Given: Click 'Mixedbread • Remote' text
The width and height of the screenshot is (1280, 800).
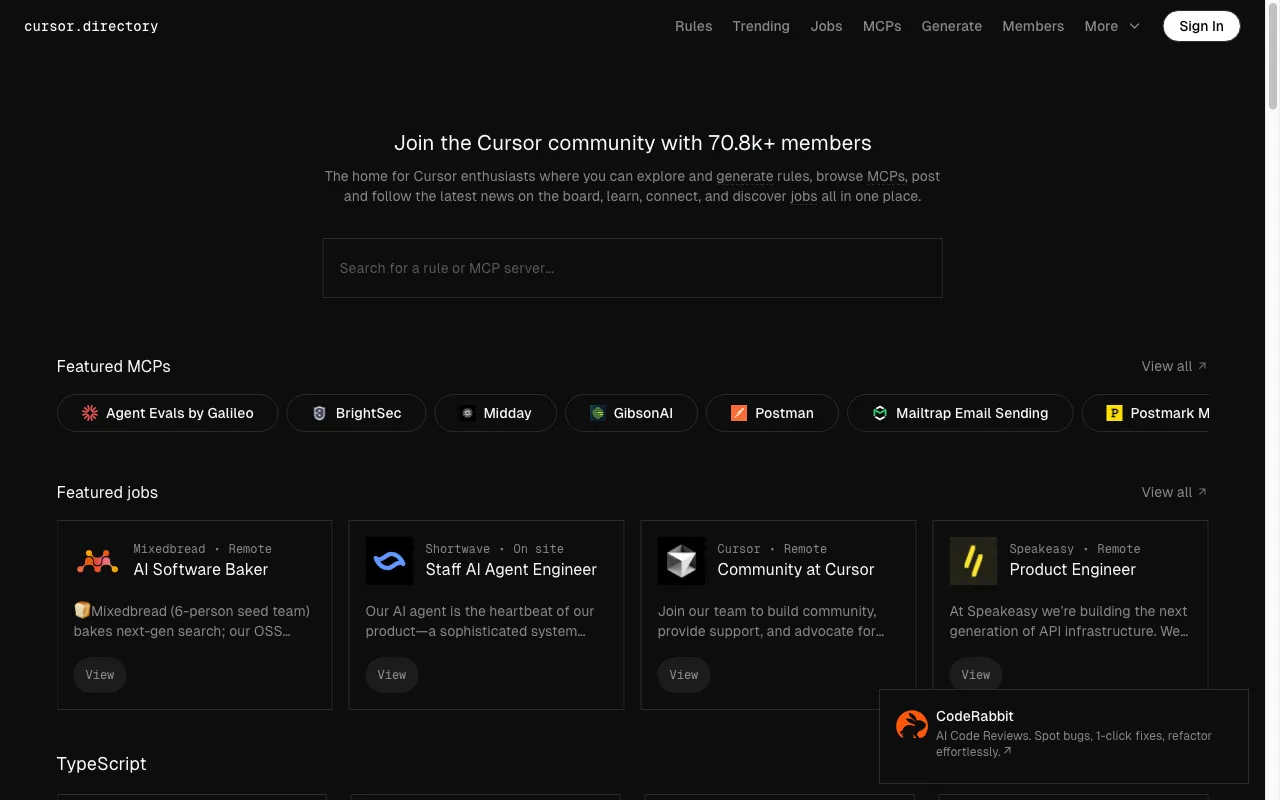Looking at the screenshot, I should pos(202,549).
